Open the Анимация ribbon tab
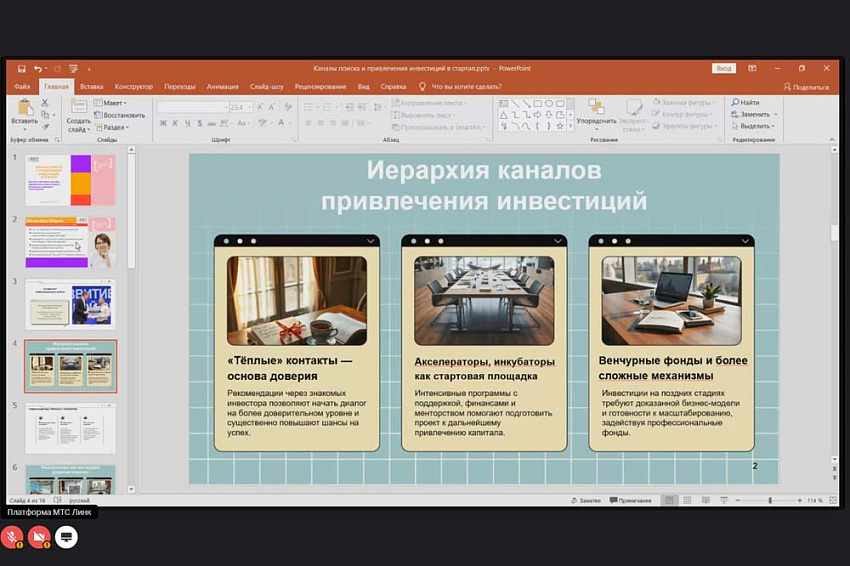The image size is (850, 566). click(x=223, y=87)
